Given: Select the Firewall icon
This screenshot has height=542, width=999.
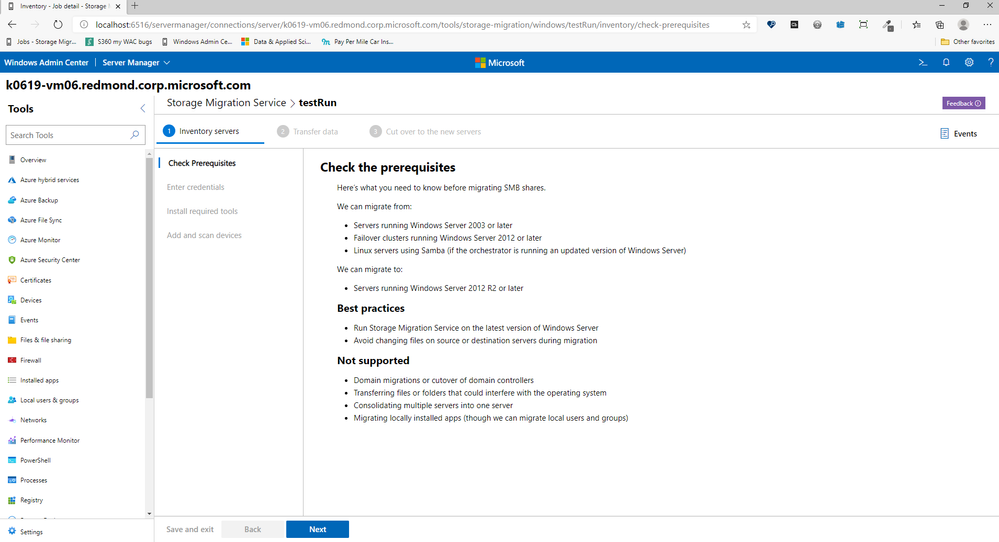Looking at the screenshot, I should (11, 360).
